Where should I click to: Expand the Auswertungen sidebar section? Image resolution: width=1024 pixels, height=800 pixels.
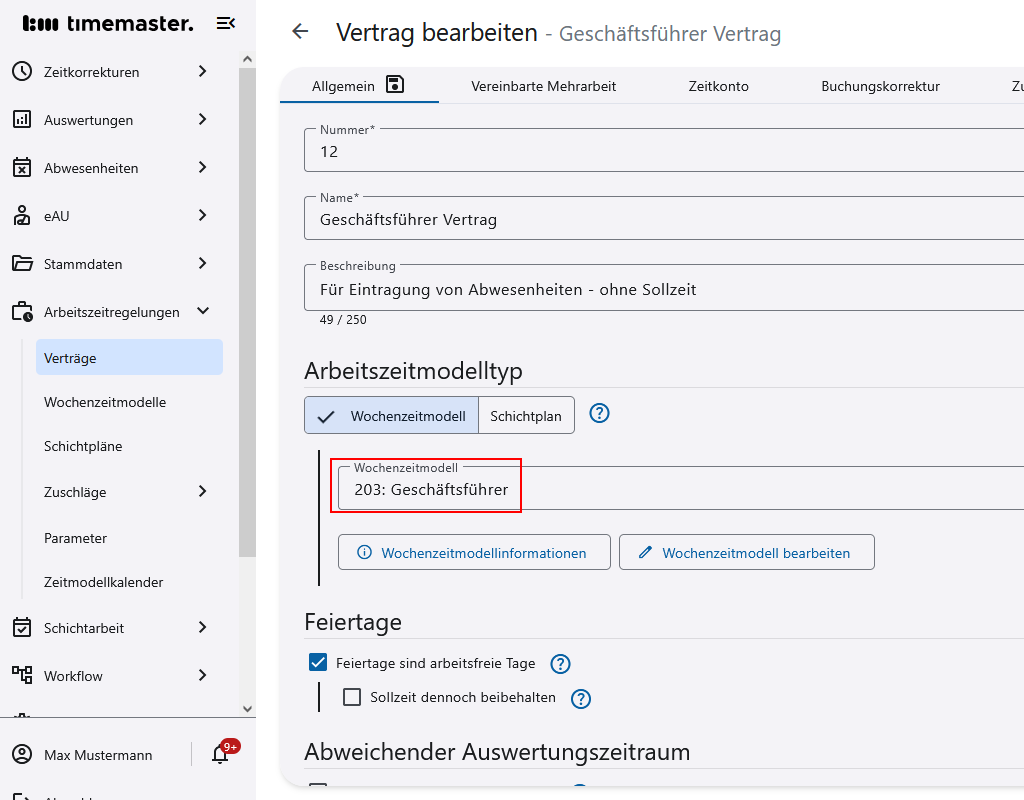pyautogui.click(x=202, y=119)
